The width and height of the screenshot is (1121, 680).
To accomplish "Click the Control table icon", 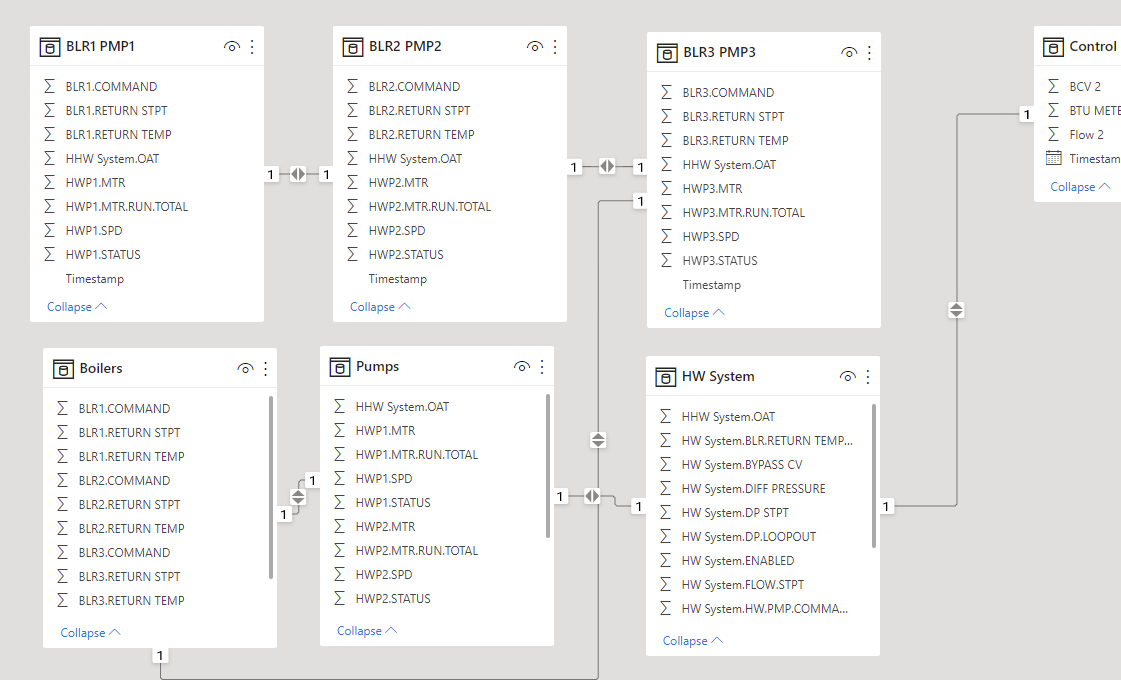I will click(1053, 47).
